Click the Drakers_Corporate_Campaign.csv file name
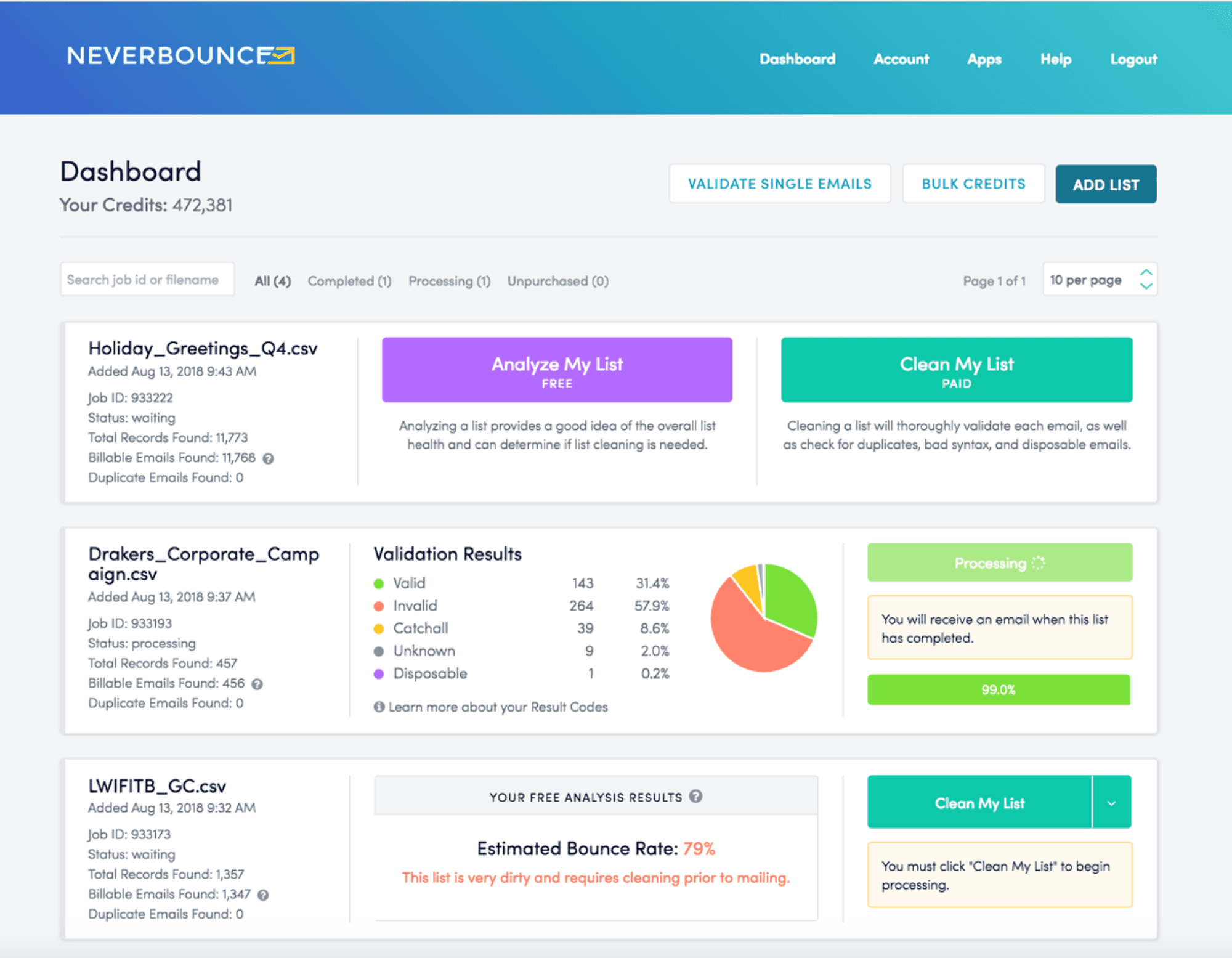 click(203, 564)
